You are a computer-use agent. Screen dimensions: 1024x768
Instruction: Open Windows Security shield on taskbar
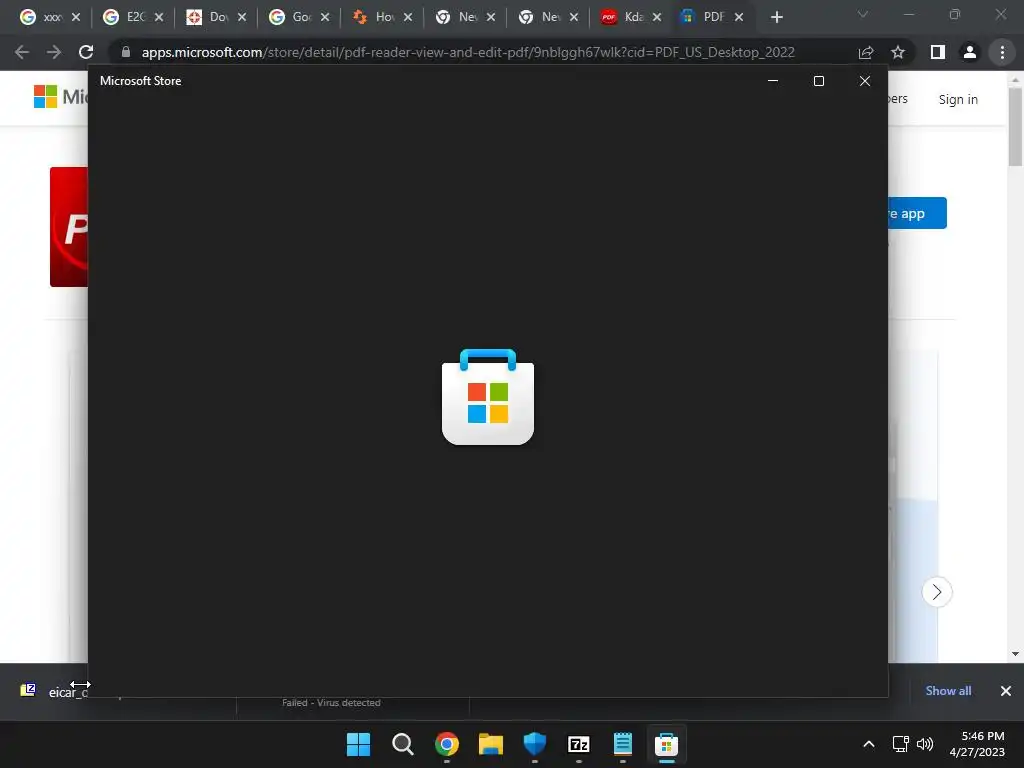pos(534,744)
